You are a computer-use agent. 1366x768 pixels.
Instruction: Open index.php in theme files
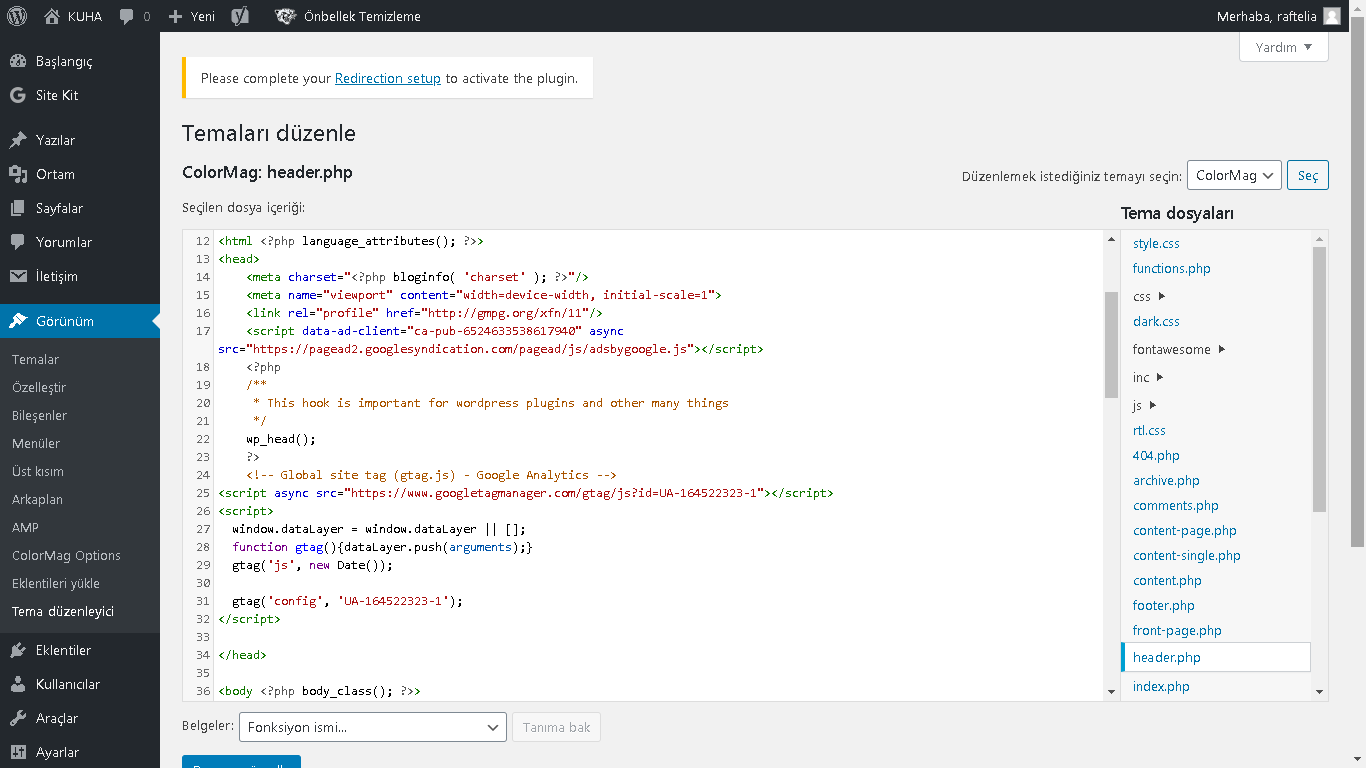[x=1161, y=686]
